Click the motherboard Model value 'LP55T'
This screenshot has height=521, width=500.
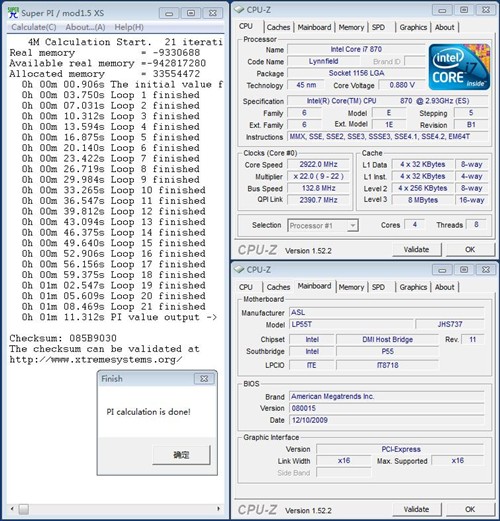point(351,324)
